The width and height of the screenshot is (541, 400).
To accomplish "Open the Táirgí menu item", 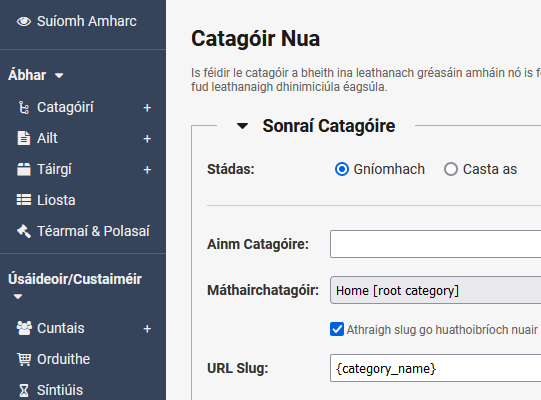I will tap(55, 169).
